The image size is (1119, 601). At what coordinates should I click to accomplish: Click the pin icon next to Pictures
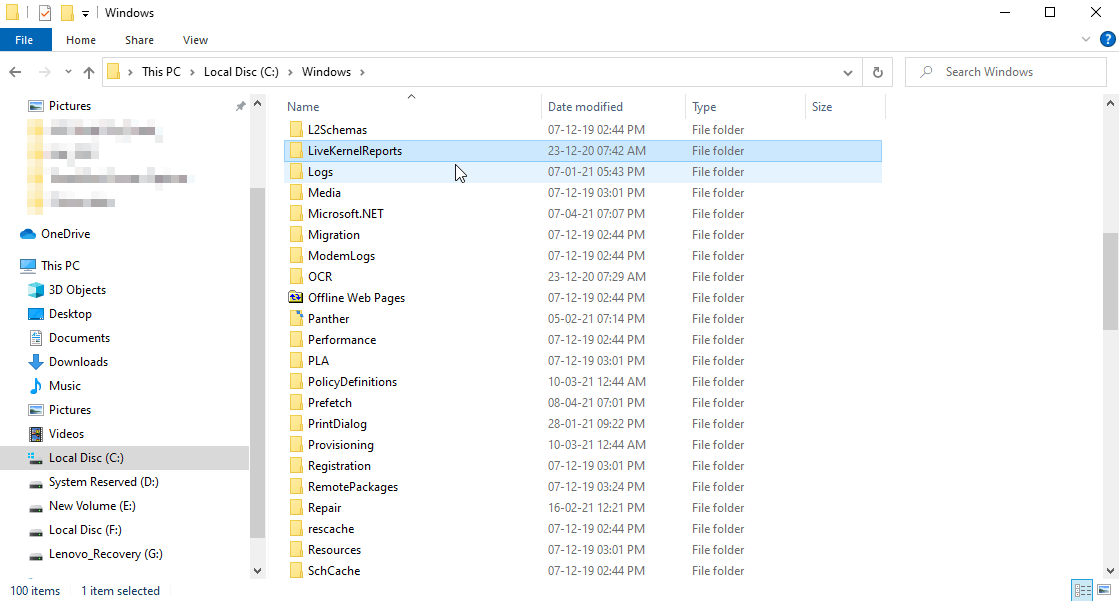click(x=240, y=105)
